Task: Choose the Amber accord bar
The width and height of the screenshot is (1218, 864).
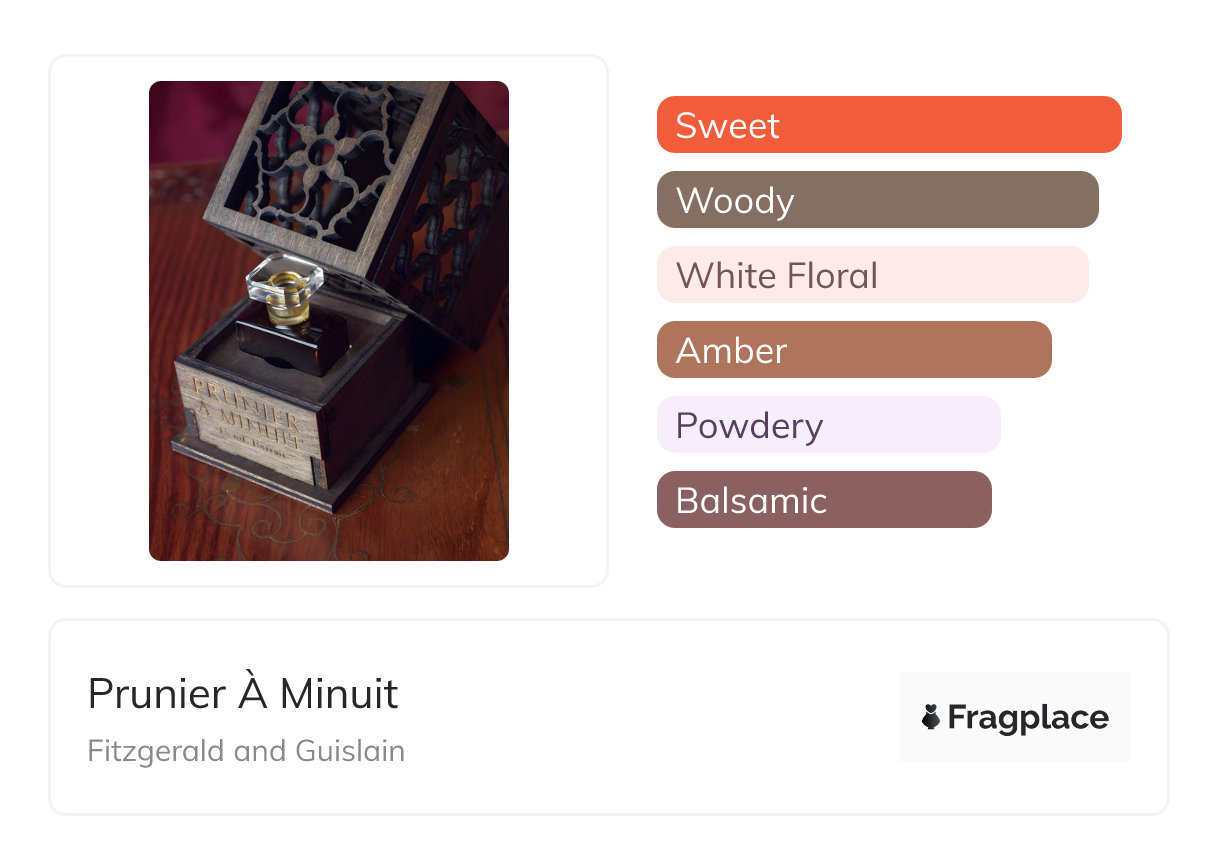Action: [x=853, y=350]
